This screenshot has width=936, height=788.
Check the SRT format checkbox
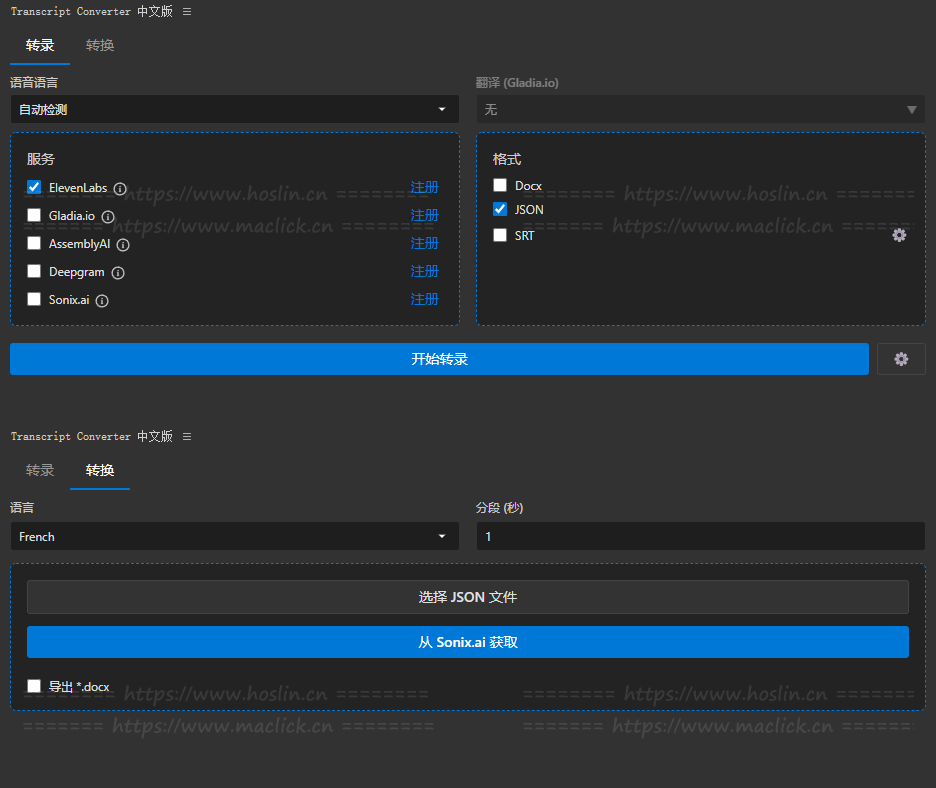500,235
